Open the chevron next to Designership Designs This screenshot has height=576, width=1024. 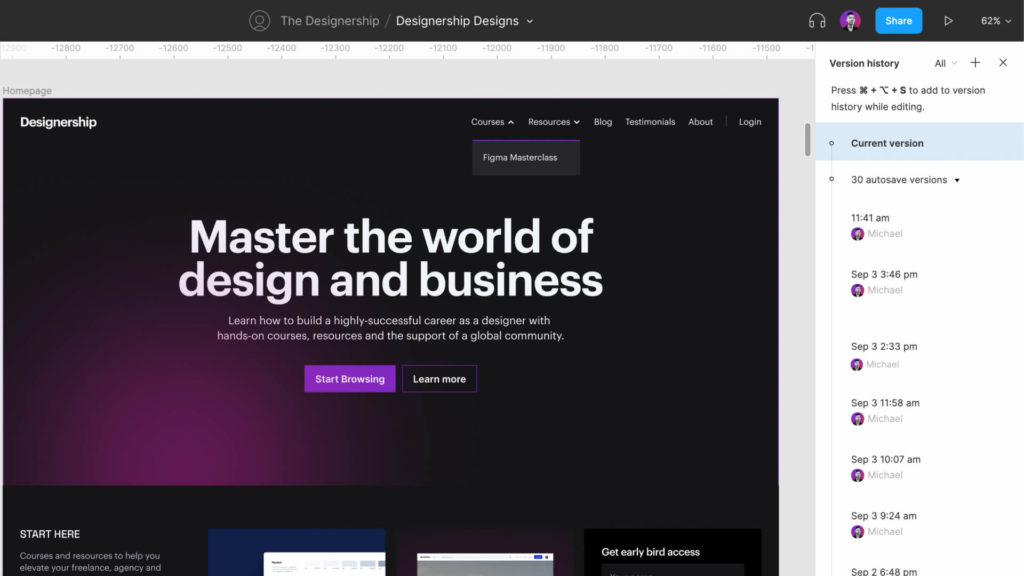531,20
